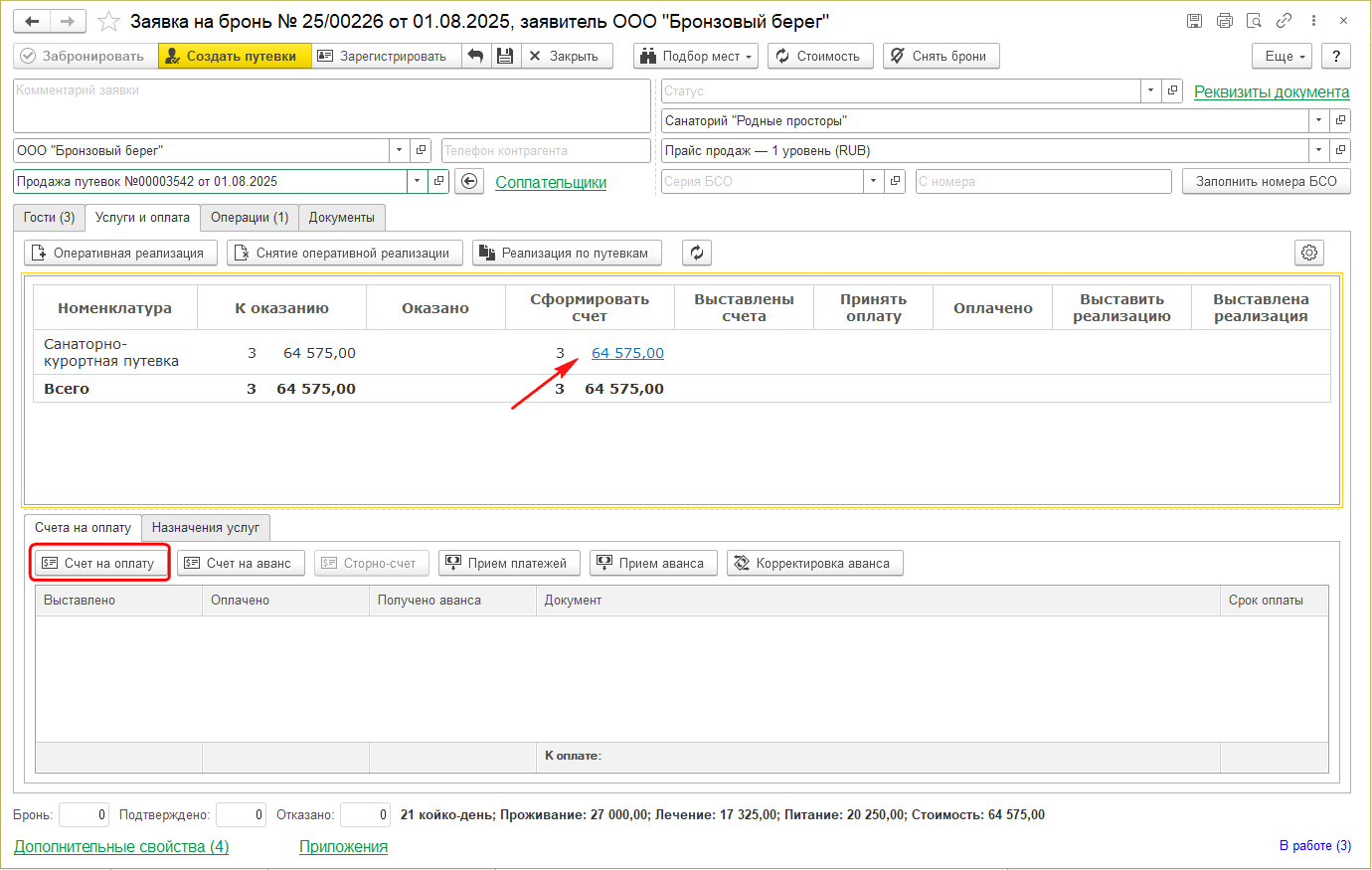
Task: Click into the Комментарий заявки field
Action: click(x=331, y=105)
